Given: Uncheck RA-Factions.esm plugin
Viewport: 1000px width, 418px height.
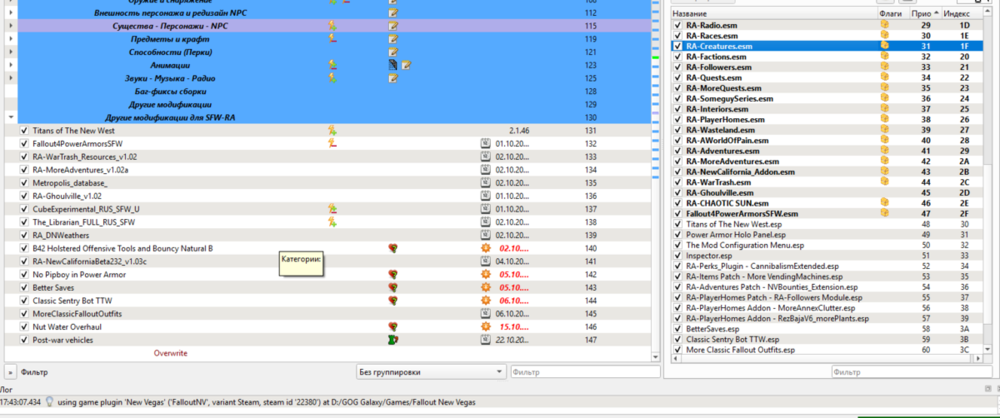Looking at the screenshot, I should point(678,57).
